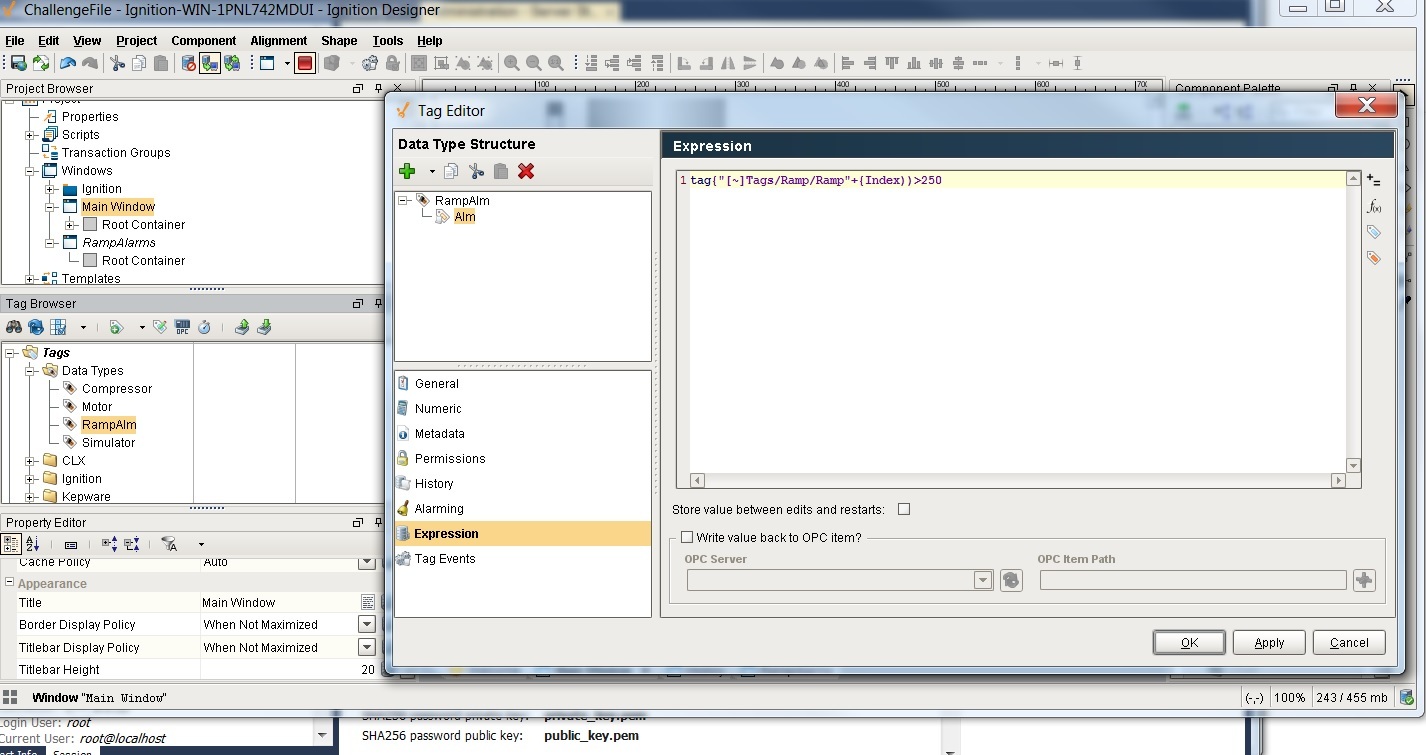The height and width of the screenshot is (755, 1426).
Task: Select the General section in Tag Editor
Action: [523, 383]
